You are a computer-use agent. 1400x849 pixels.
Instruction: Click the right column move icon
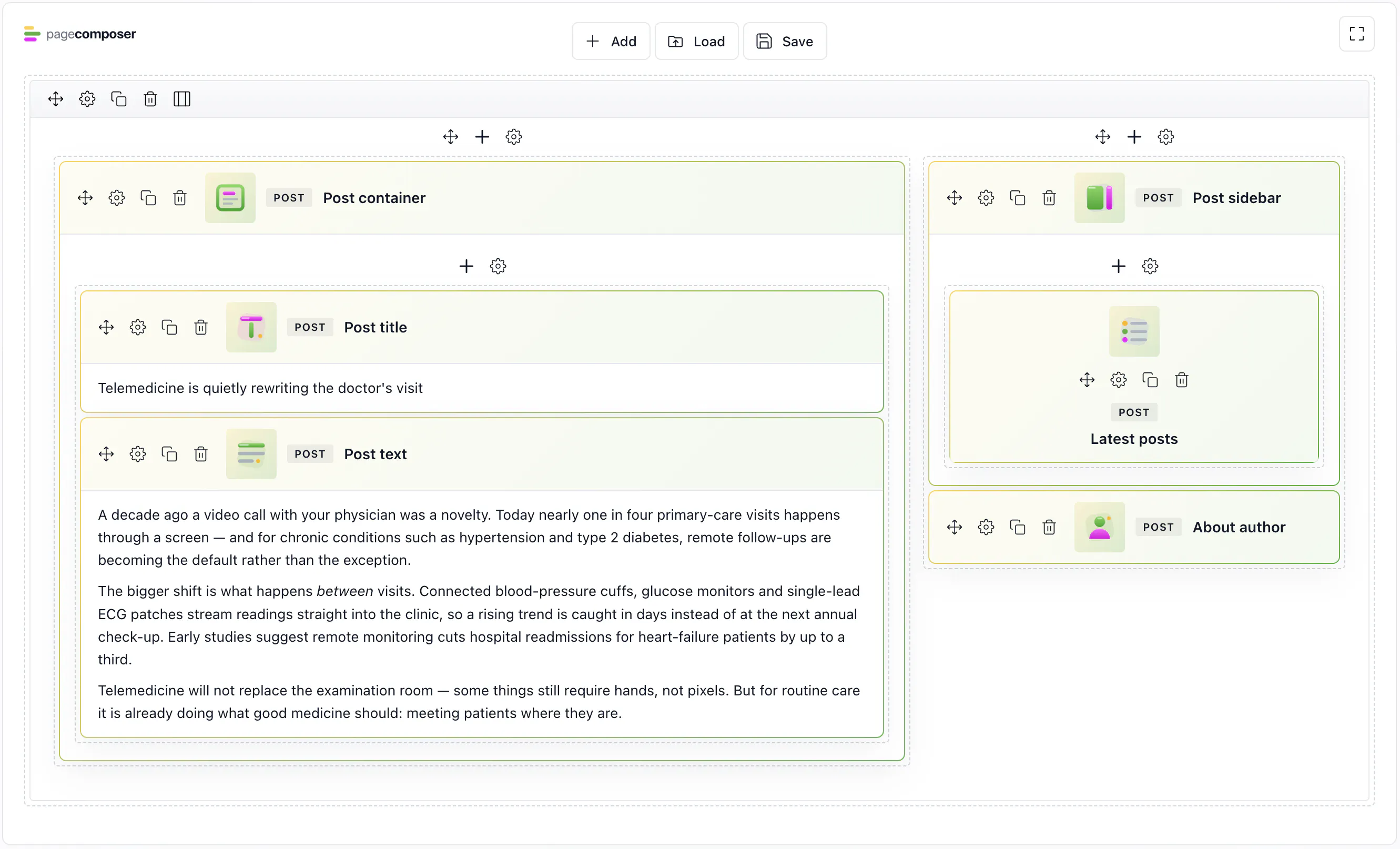(x=1102, y=137)
